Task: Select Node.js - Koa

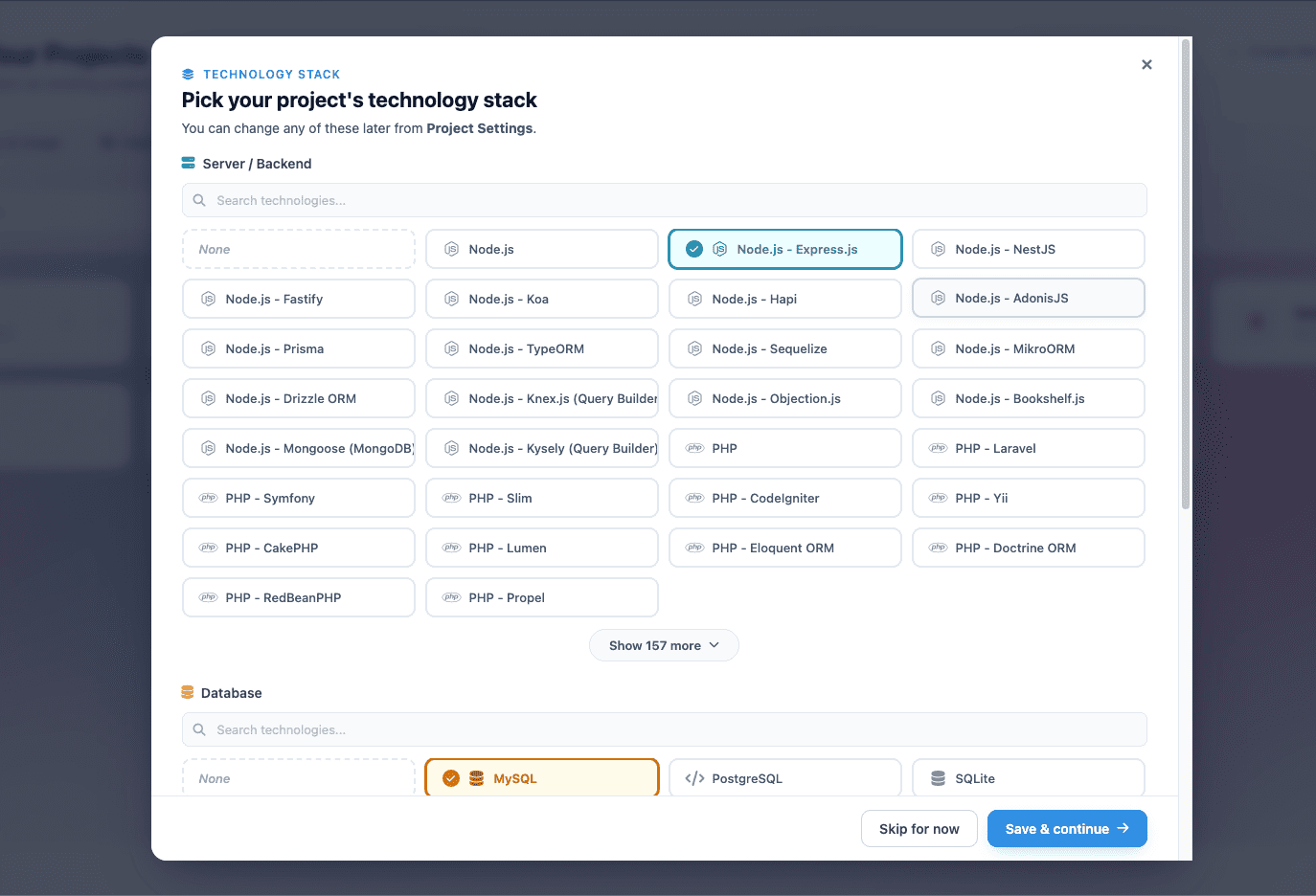Action: tap(542, 299)
